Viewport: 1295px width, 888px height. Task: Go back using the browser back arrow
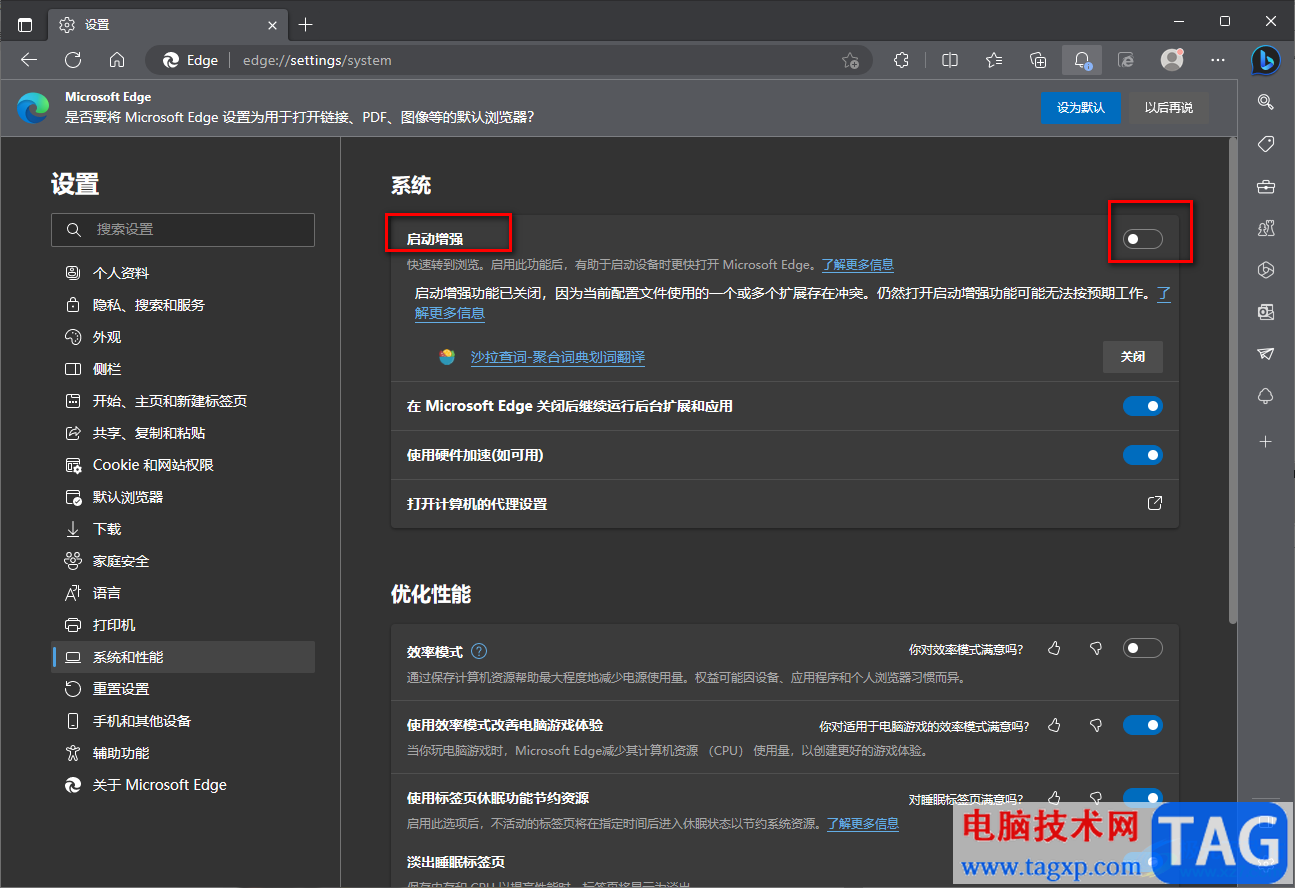tap(29, 60)
